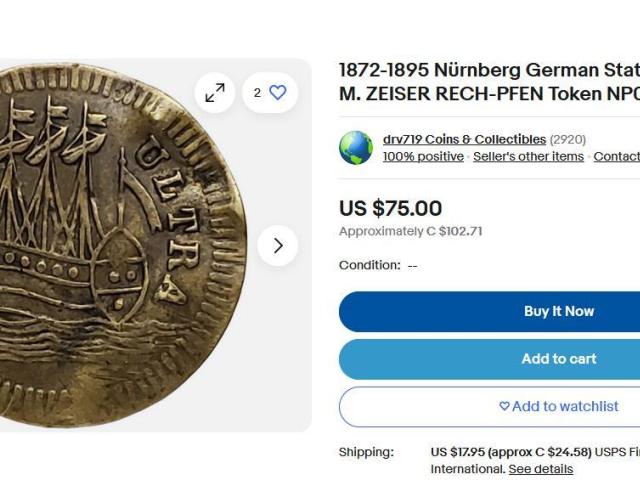640x480 pixels.
Task: Click the approximate C $102.71 conversion text
Action: pyautogui.click(x=410, y=231)
